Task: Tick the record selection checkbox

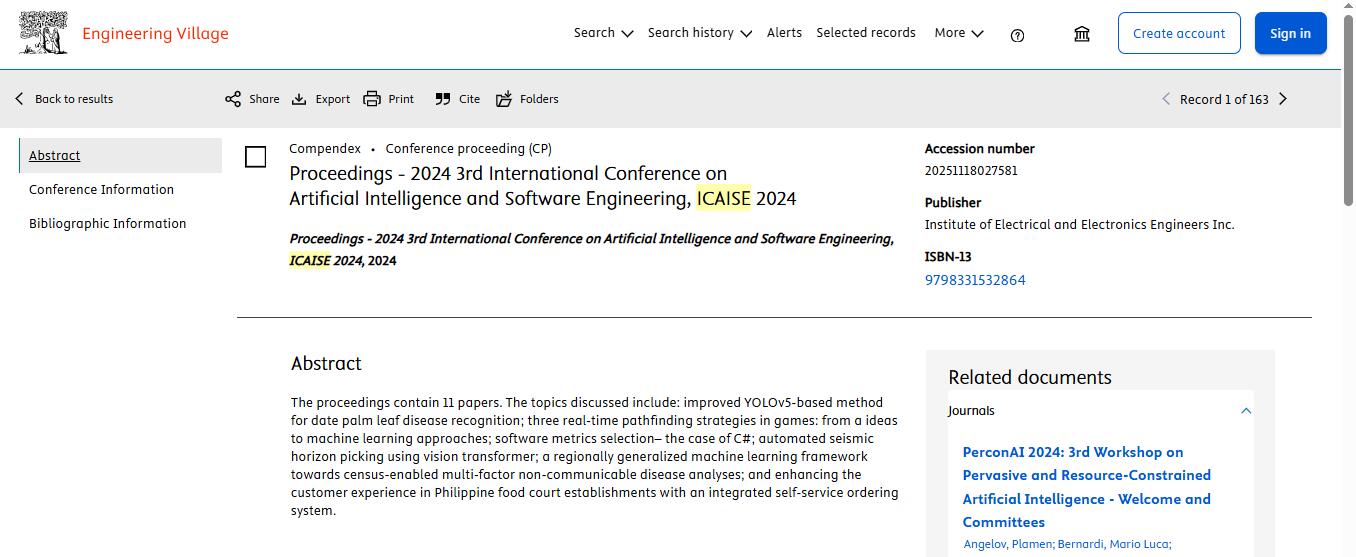Action: (256, 157)
